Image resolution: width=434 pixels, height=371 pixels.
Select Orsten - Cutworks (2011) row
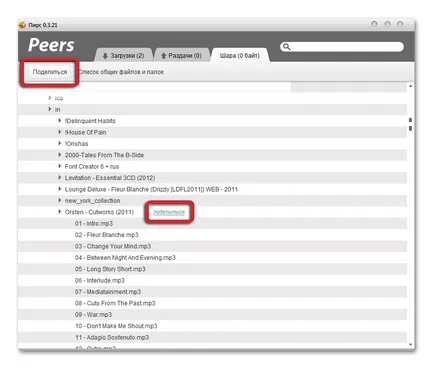click(212, 212)
